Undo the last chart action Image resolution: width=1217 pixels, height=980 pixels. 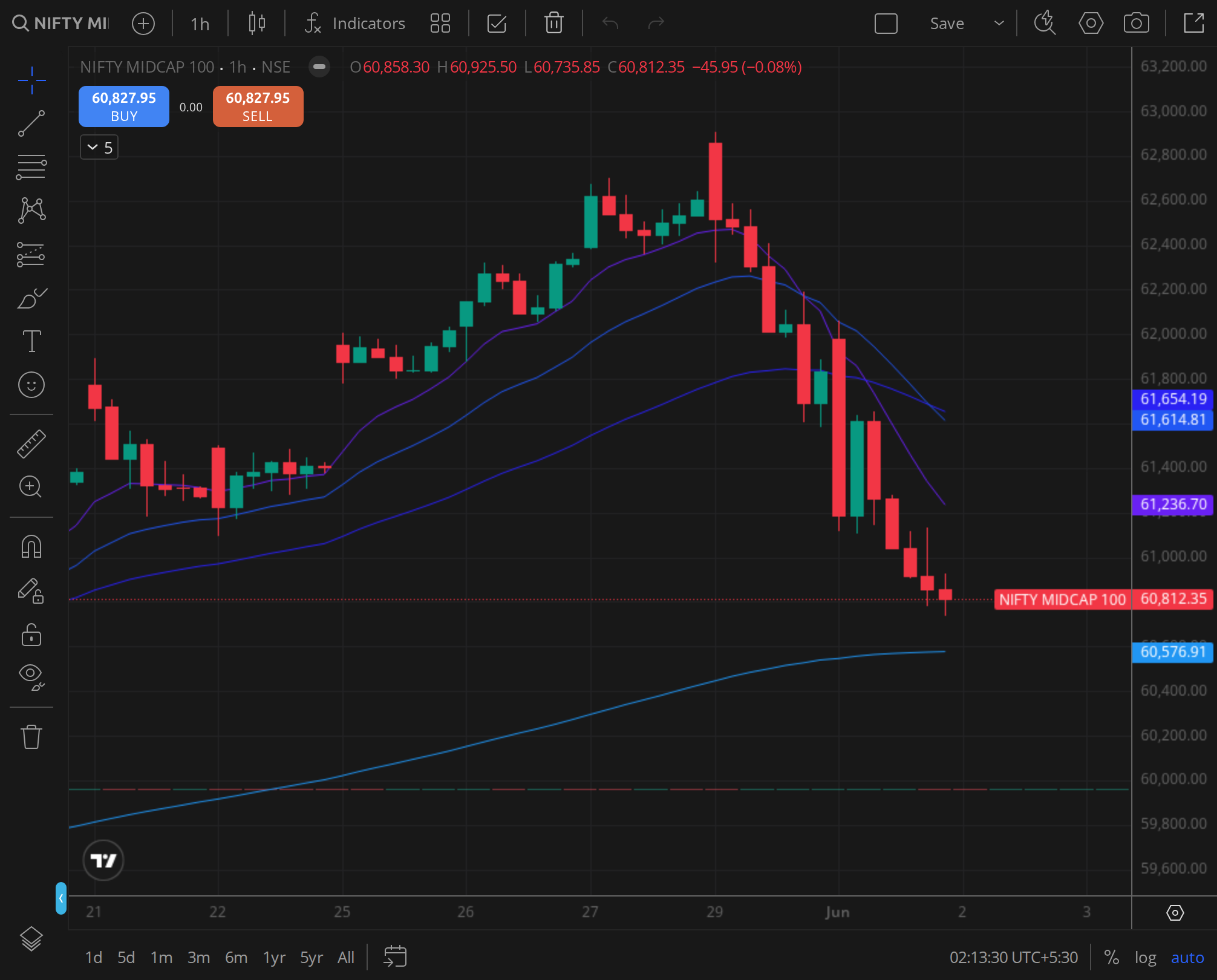pyautogui.click(x=610, y=24)
